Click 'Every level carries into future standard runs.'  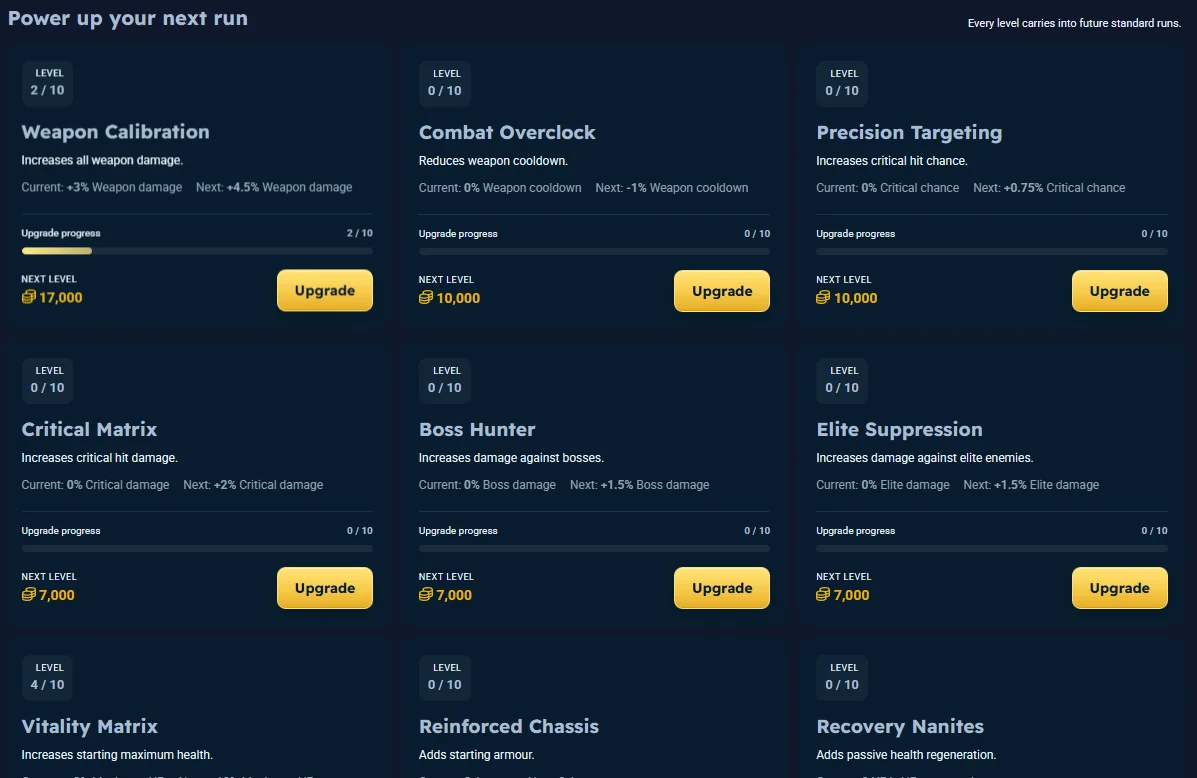coord(1074,23)
